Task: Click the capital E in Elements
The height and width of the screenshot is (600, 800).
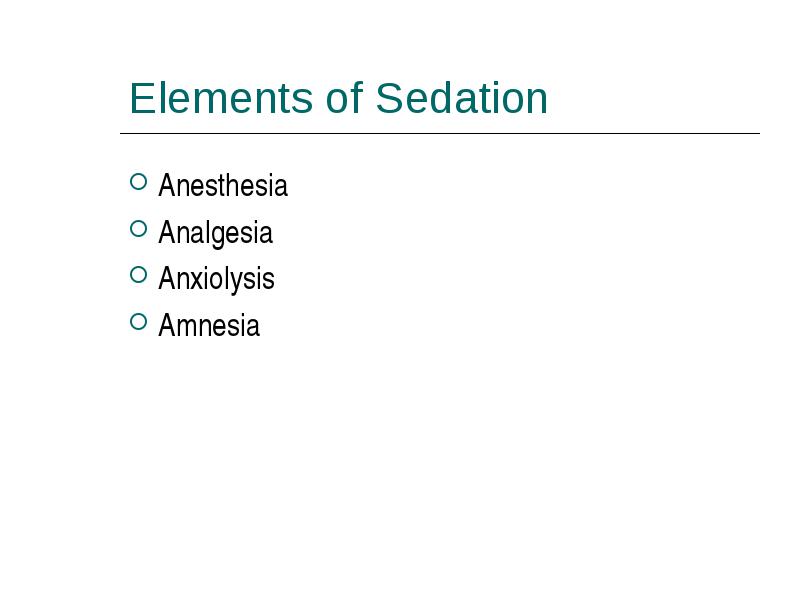Action: point(141,98)
